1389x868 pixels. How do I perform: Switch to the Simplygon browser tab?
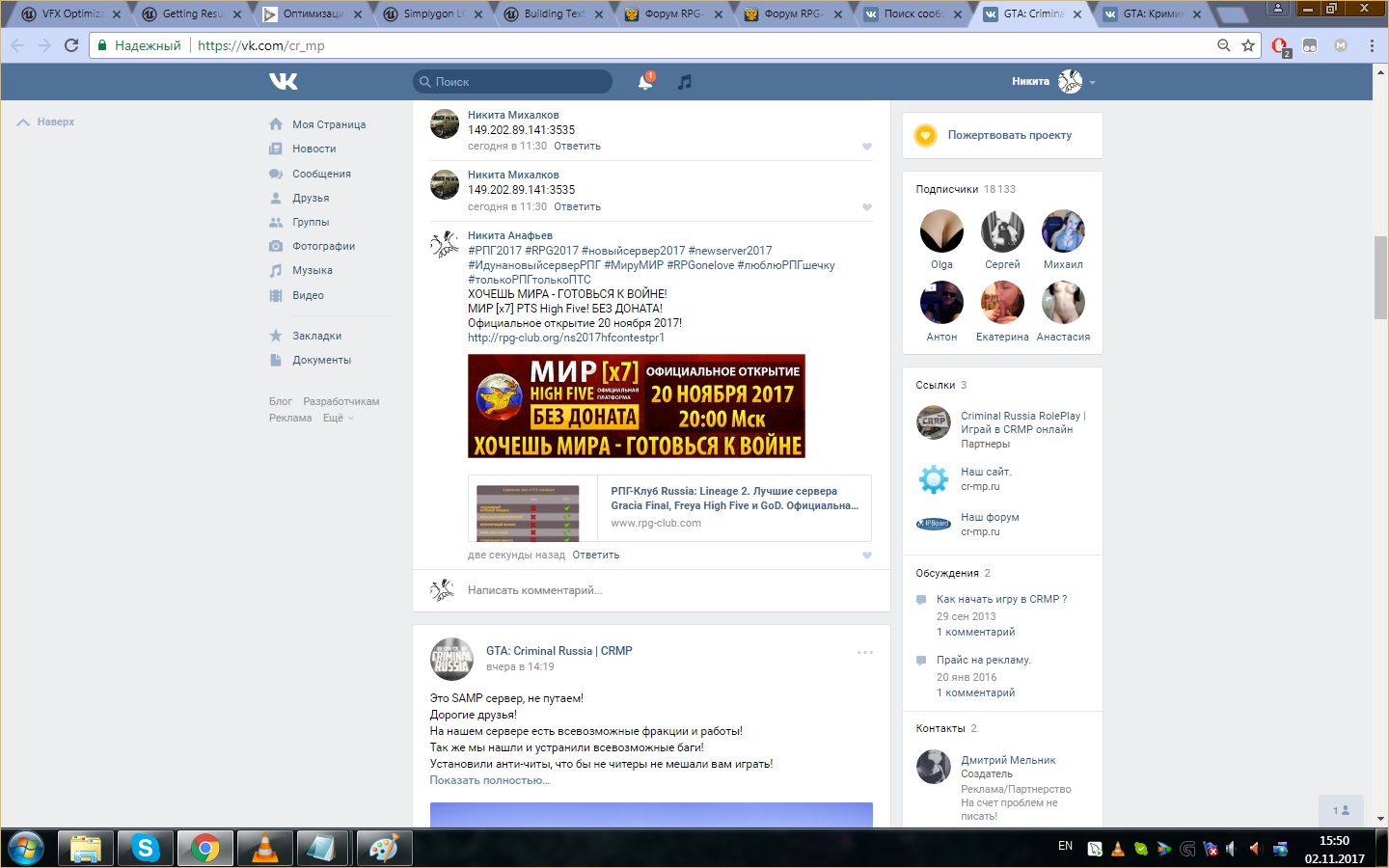tap(434, 14)
